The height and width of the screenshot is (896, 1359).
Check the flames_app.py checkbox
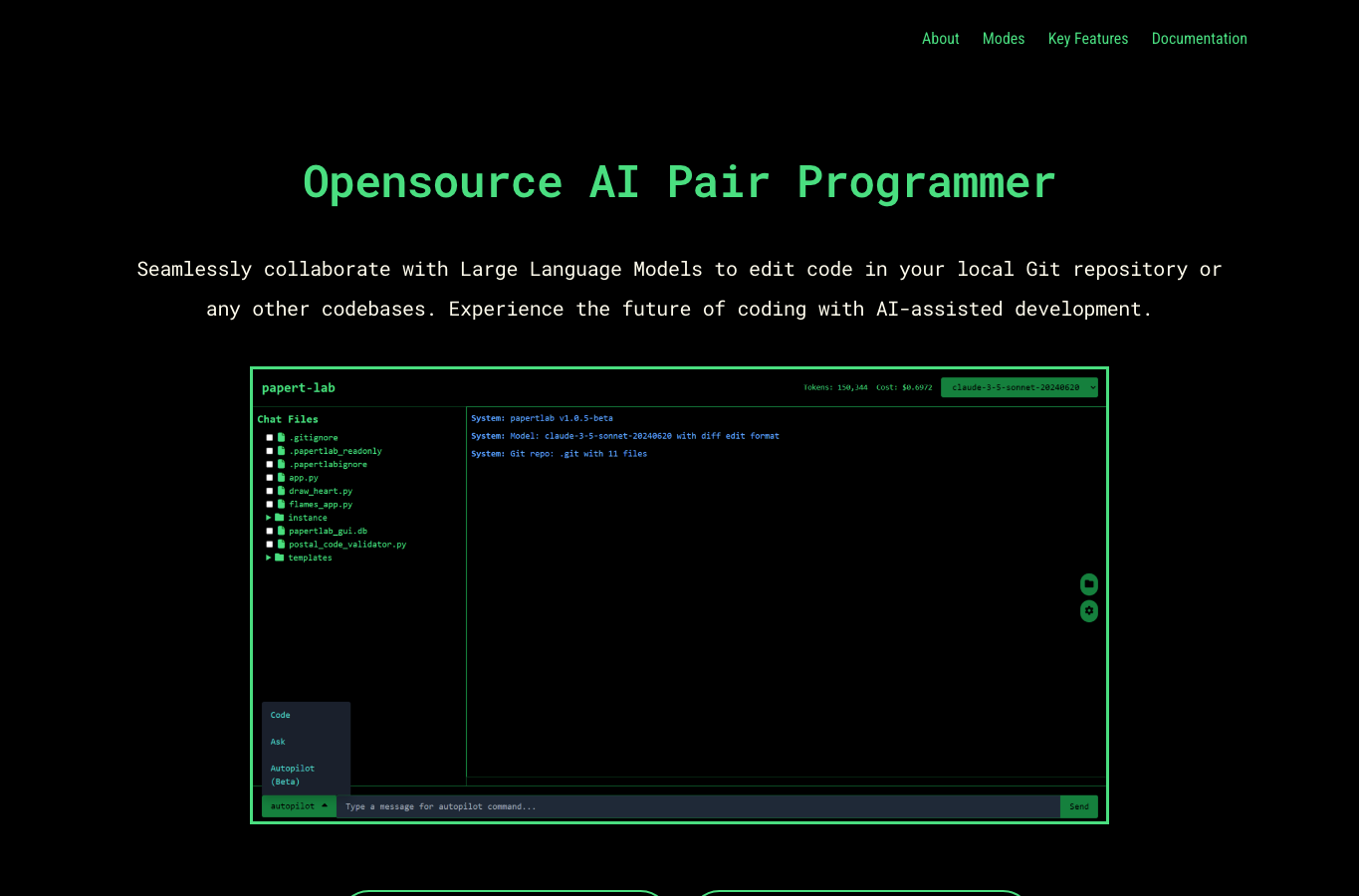pyautogui.click(x=269, y=505)
